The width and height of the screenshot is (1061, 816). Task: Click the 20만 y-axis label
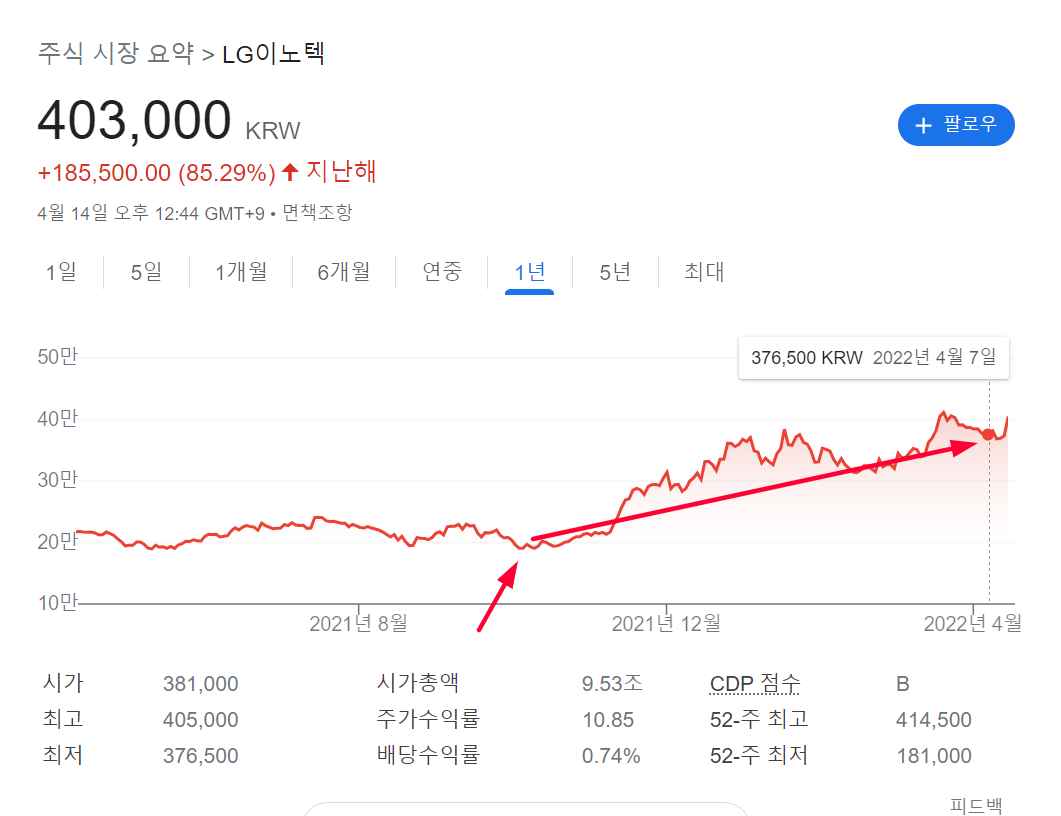click(x=58, y=541)
